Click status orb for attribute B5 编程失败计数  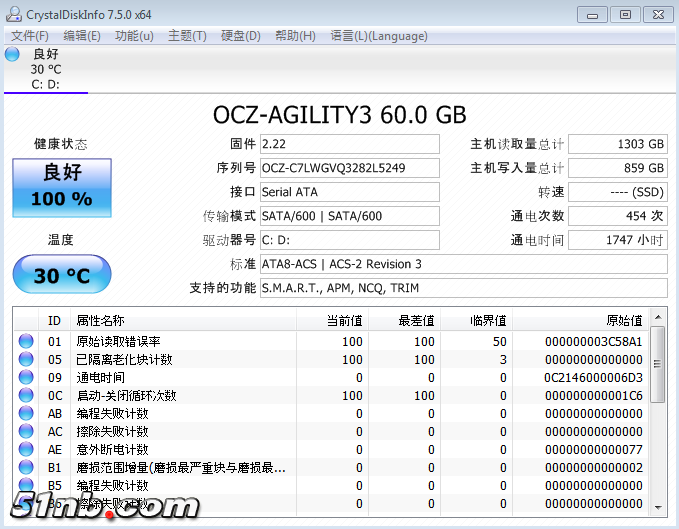click(26, 485)
